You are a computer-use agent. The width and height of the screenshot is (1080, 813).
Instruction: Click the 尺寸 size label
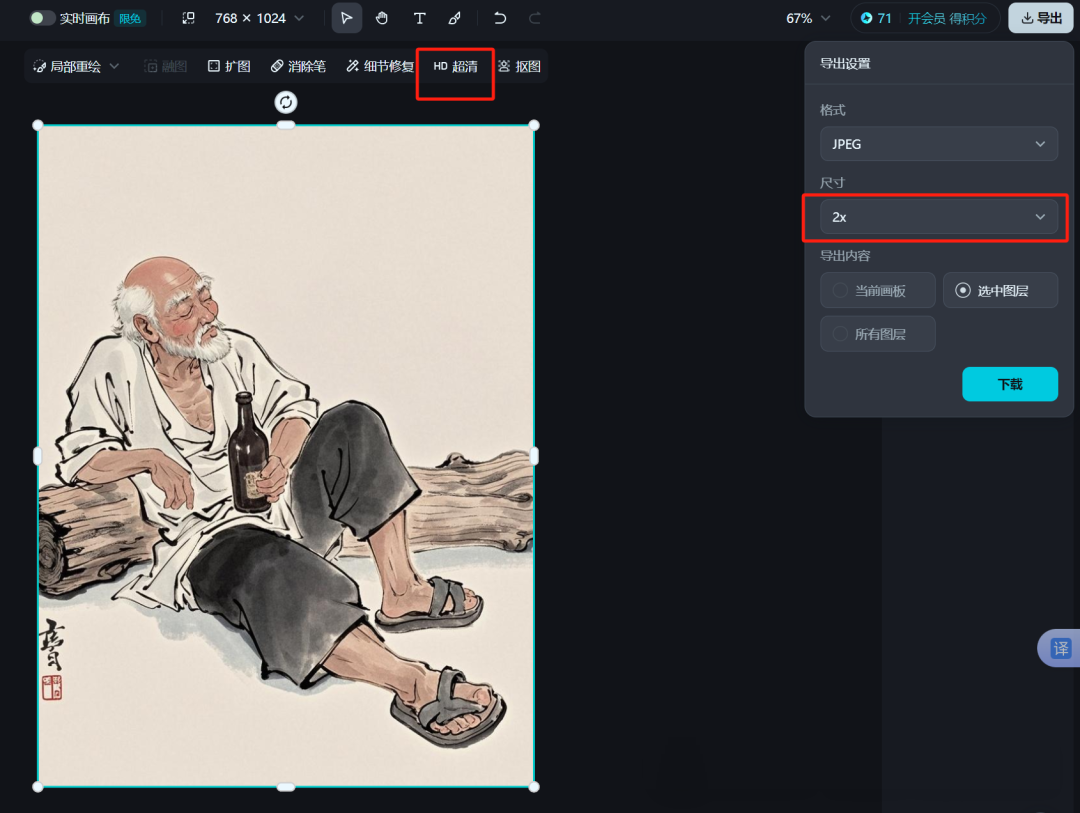pos(832,183)
